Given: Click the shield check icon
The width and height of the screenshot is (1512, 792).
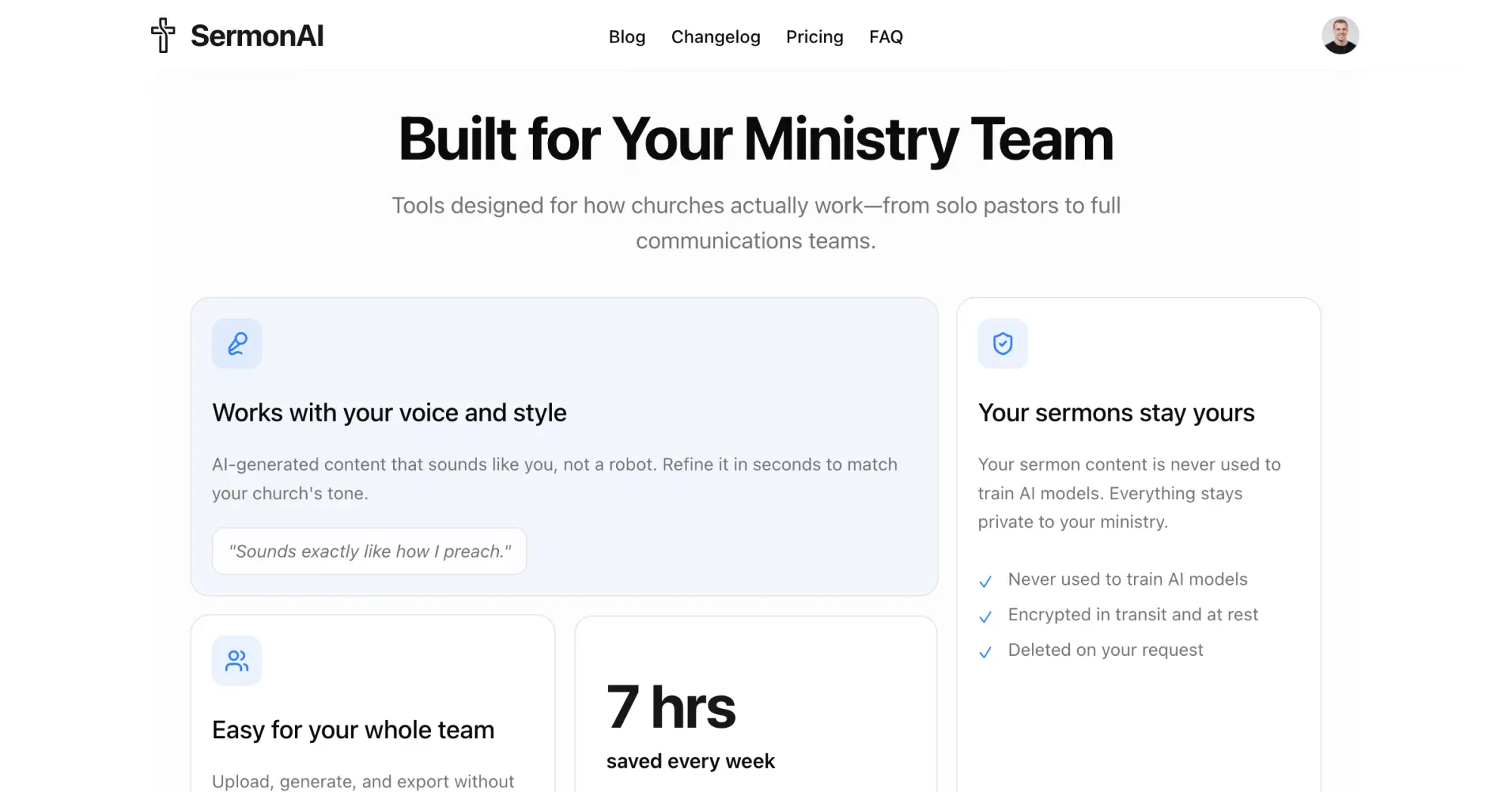Looking at the screenshot, I should click(x=1002, y=343).
